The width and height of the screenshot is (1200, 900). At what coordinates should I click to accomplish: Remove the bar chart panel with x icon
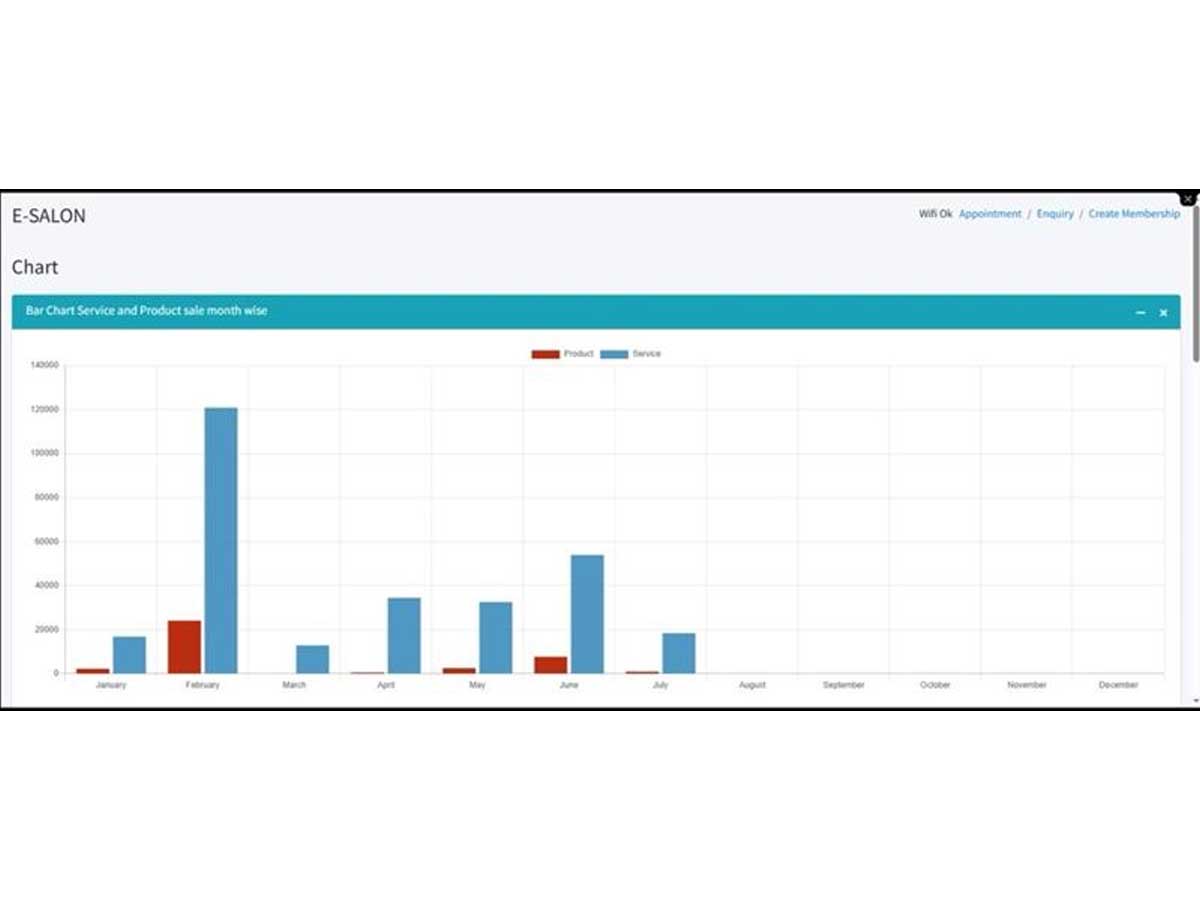(x=1163, y=313)
